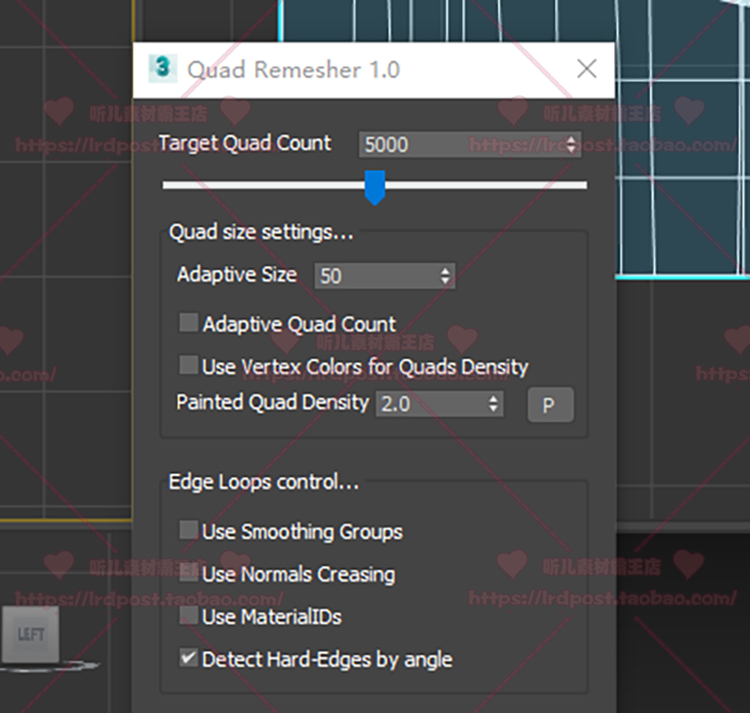The height and width of the screenshot is (713, 750).
Task: Increase Adaptive Size using spinner up arrow
Action: [445, 271]
